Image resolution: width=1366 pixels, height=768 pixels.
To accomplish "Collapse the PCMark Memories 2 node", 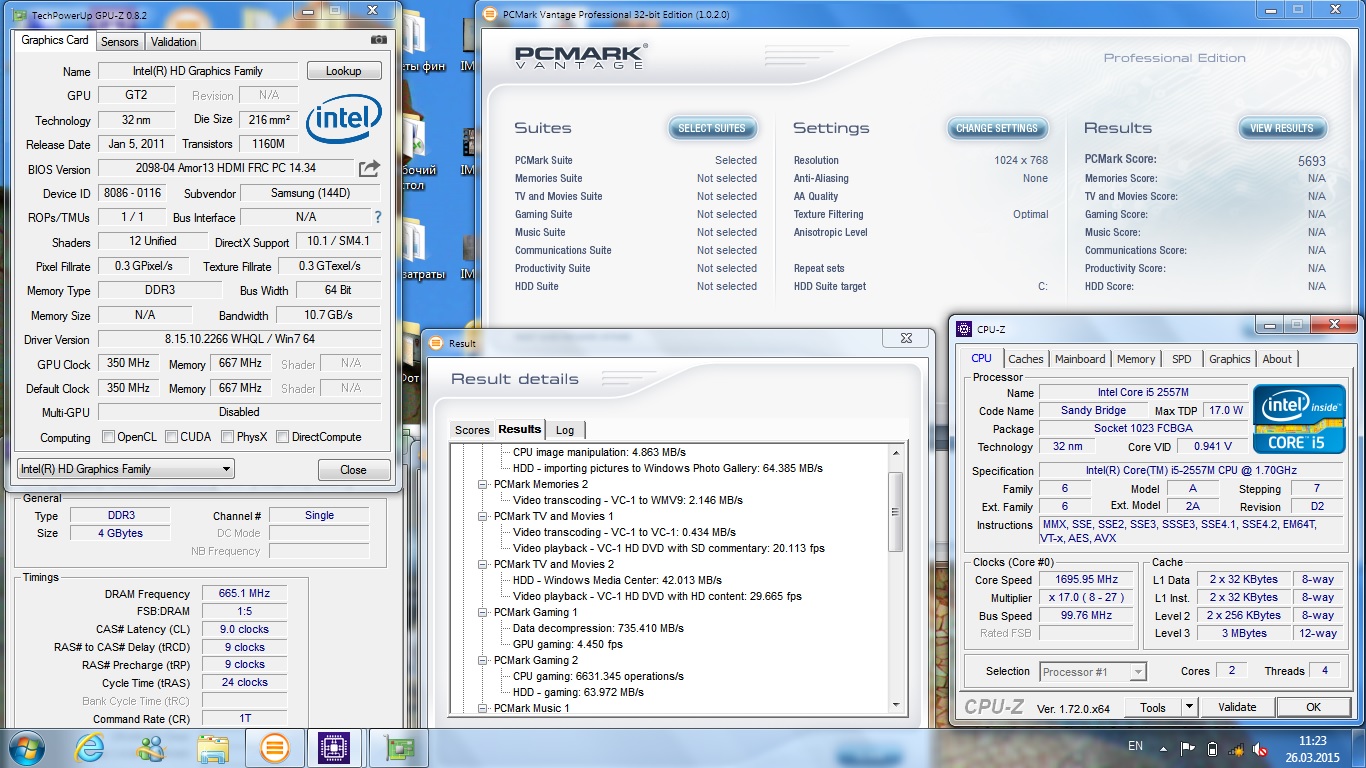I will (484, 484).
